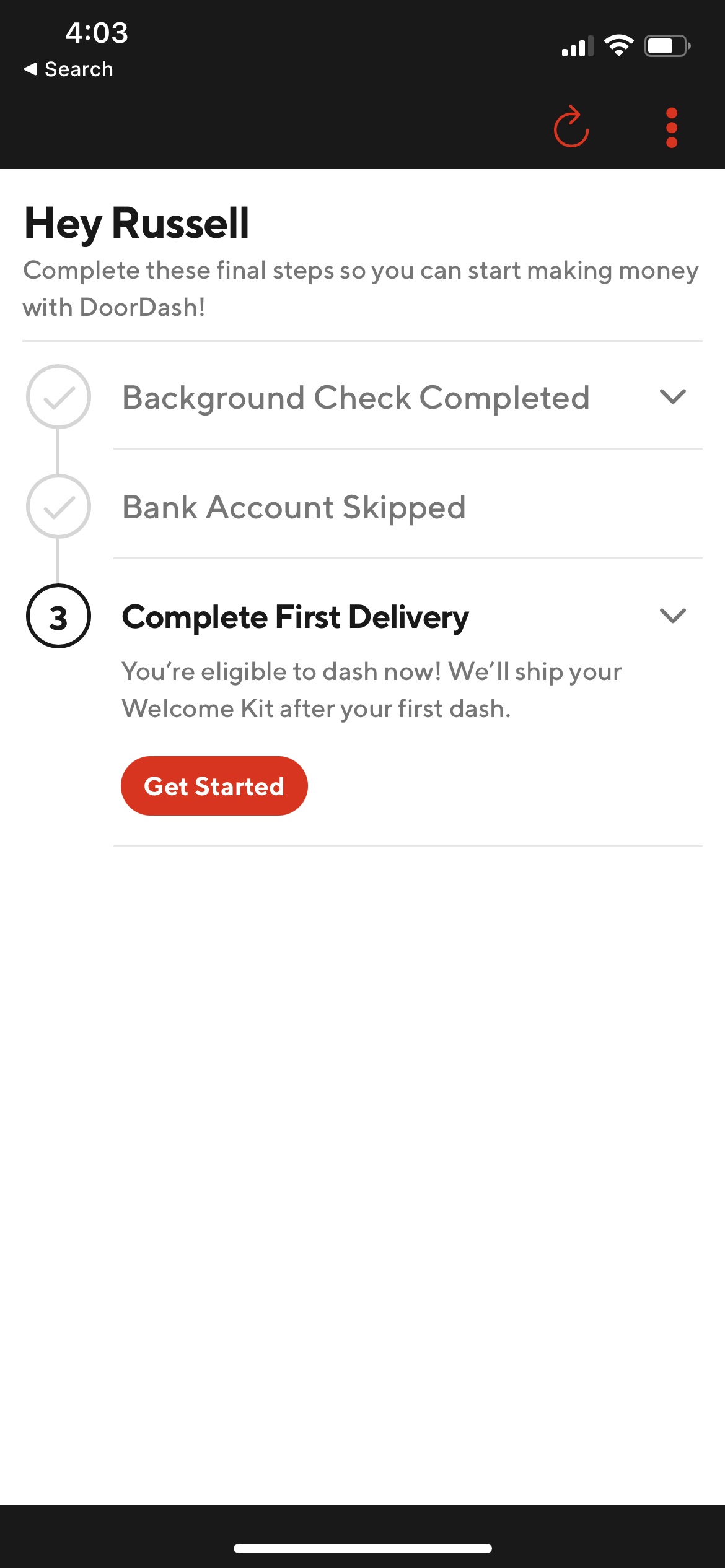Tap the battery status icon
This screenshot has width=725, height=1568.
pos(667,46)
